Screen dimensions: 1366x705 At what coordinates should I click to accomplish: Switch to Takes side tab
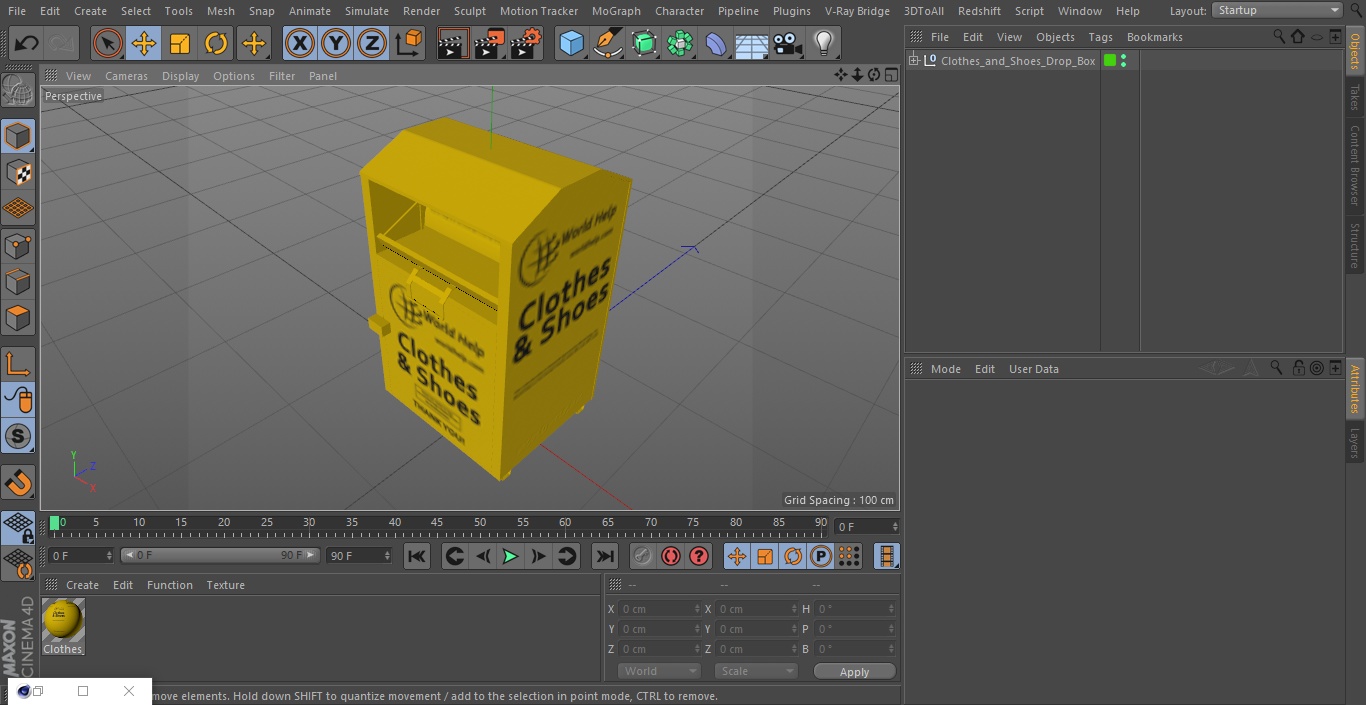tap(1355, 97)
